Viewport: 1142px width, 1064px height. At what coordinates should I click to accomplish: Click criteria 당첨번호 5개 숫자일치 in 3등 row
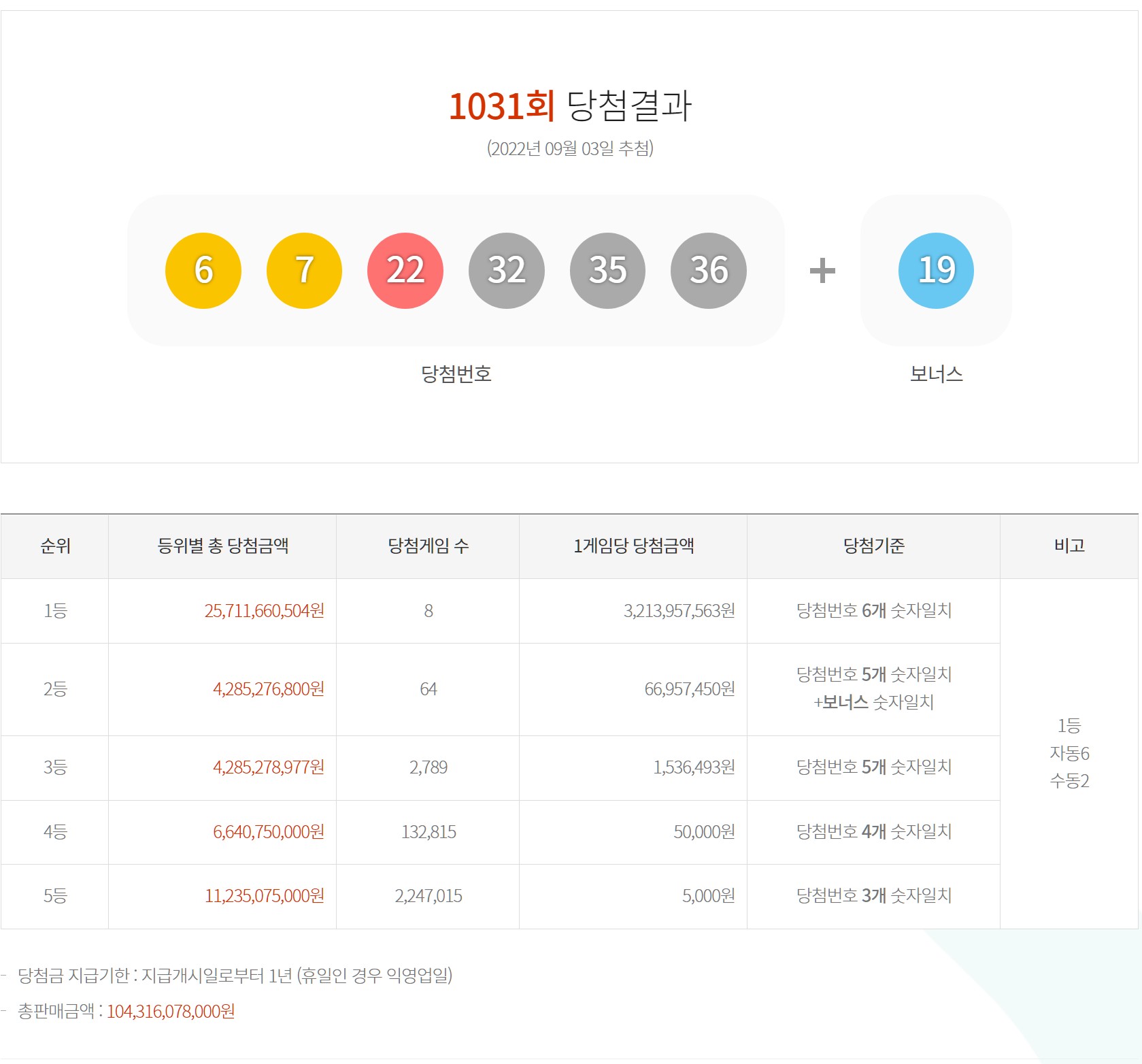(x=874, y=767)
